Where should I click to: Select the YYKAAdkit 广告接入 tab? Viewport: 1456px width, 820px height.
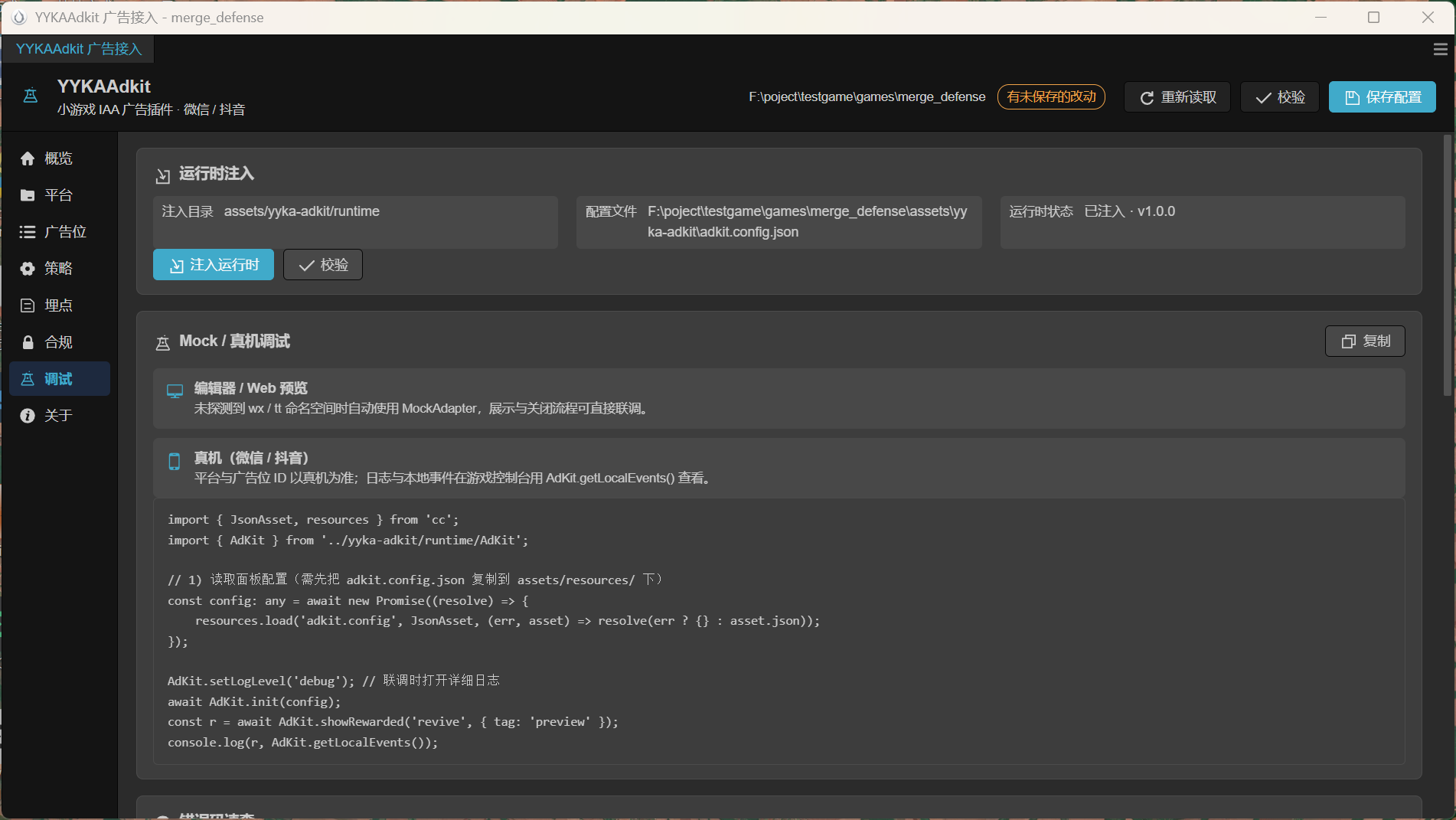78,49
